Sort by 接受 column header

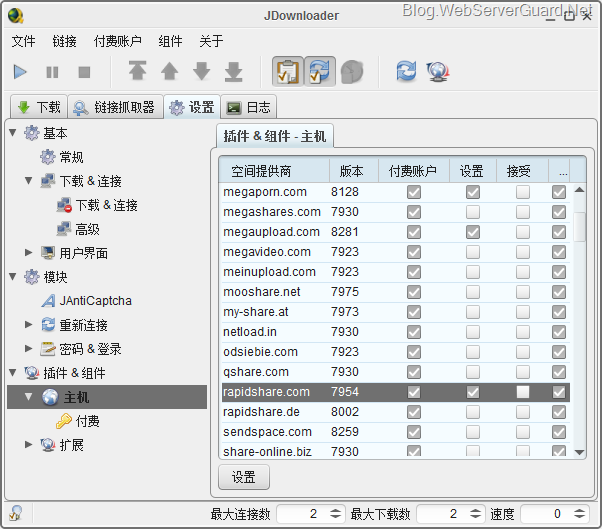[522, 170]
